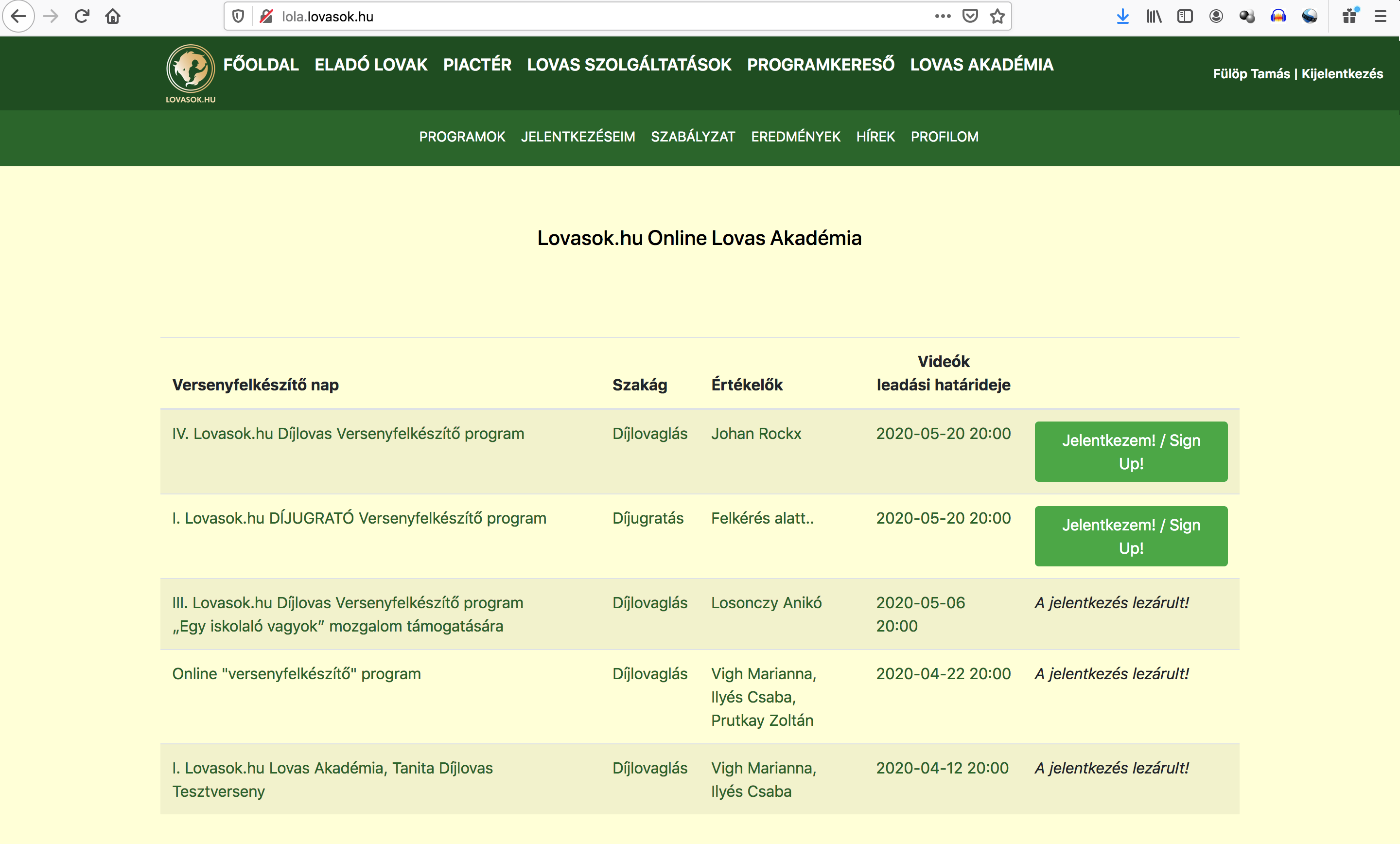Screen dimensions: 1400x844
Task: Click the Versenyfelkészítő nap column header
Action: tap(256, 386)
